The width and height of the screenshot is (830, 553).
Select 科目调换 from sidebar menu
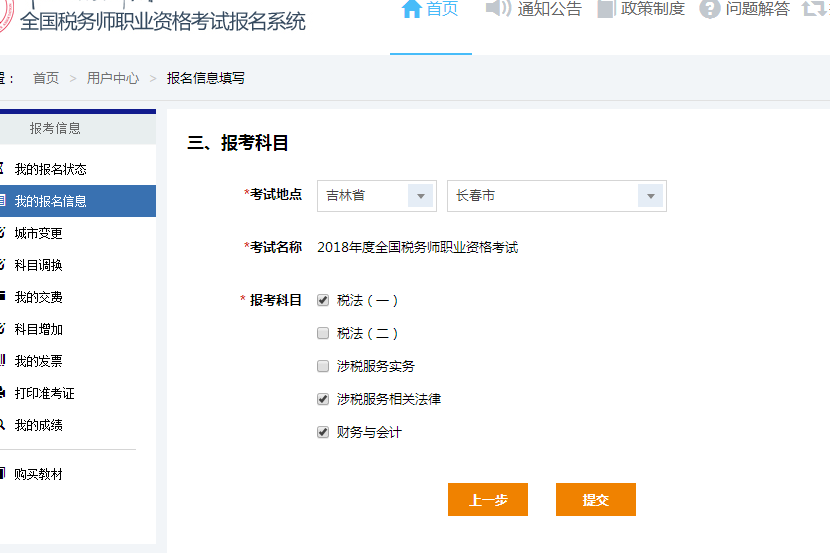click(38, 265)
